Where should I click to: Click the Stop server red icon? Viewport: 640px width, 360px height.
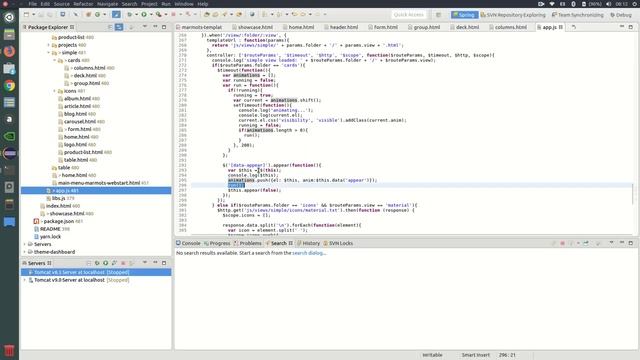123,263
